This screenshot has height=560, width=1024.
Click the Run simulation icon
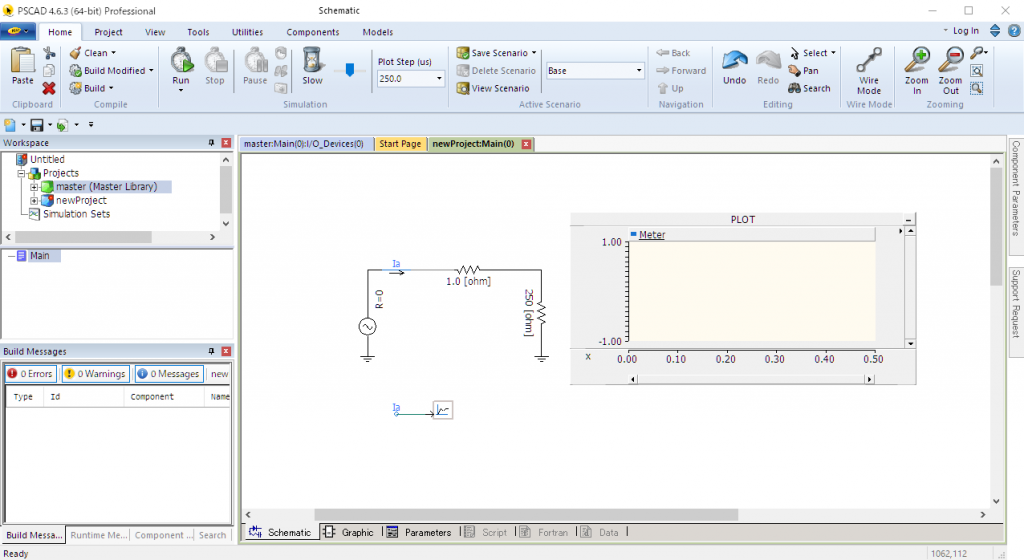tap(181, 61)
